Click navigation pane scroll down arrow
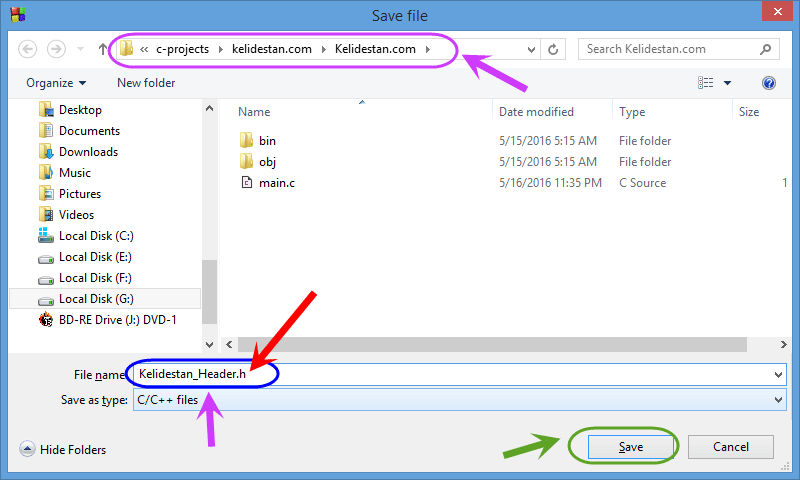Viewport: 800px width, 480px height. coord(209,344)
